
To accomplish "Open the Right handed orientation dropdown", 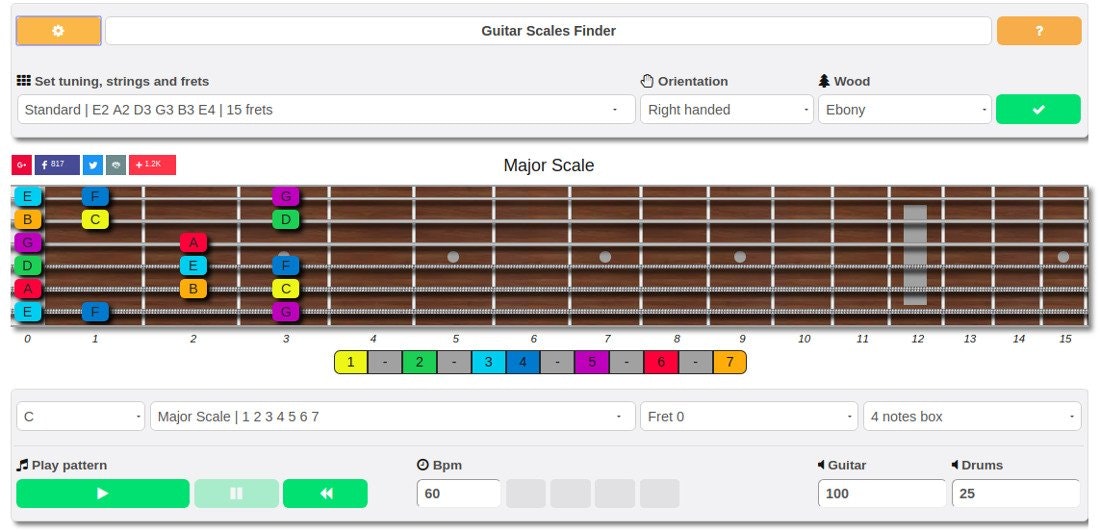I will coord(727,109).
